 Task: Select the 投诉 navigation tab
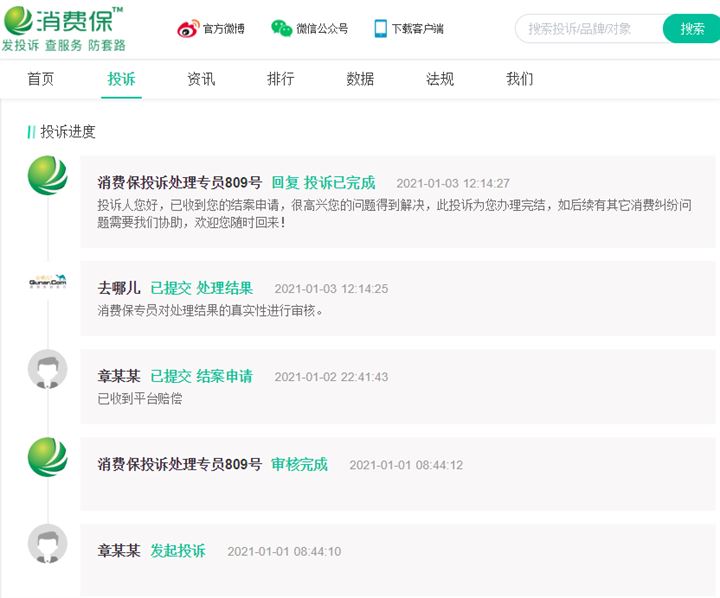click(x=121, y=79)
